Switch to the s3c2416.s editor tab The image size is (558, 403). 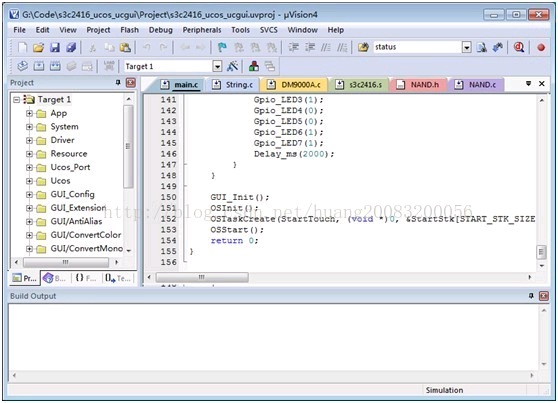pos(359,85)
